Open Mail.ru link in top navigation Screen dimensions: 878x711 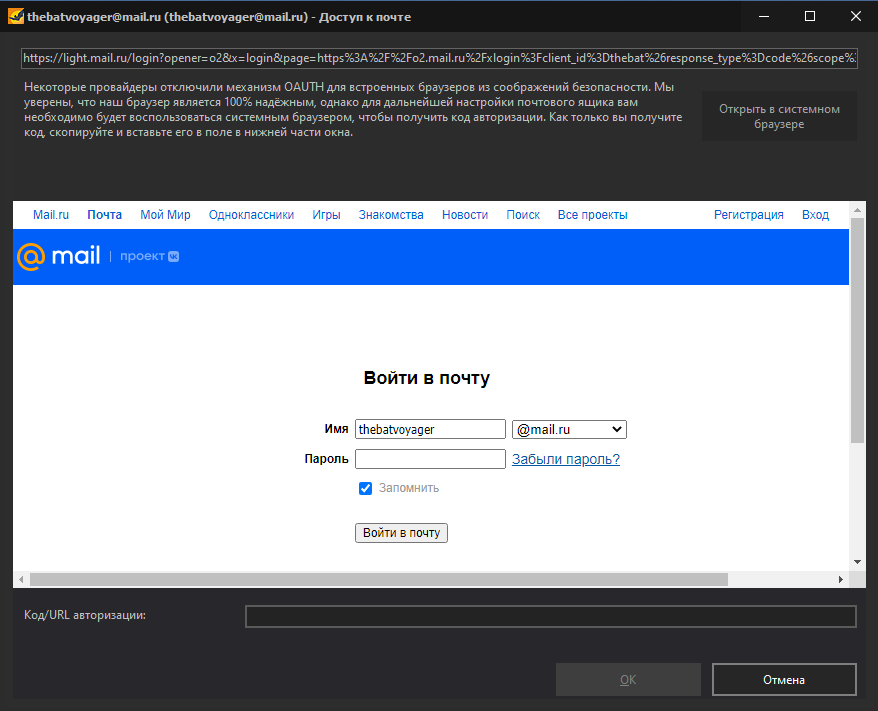coord(51,215)
